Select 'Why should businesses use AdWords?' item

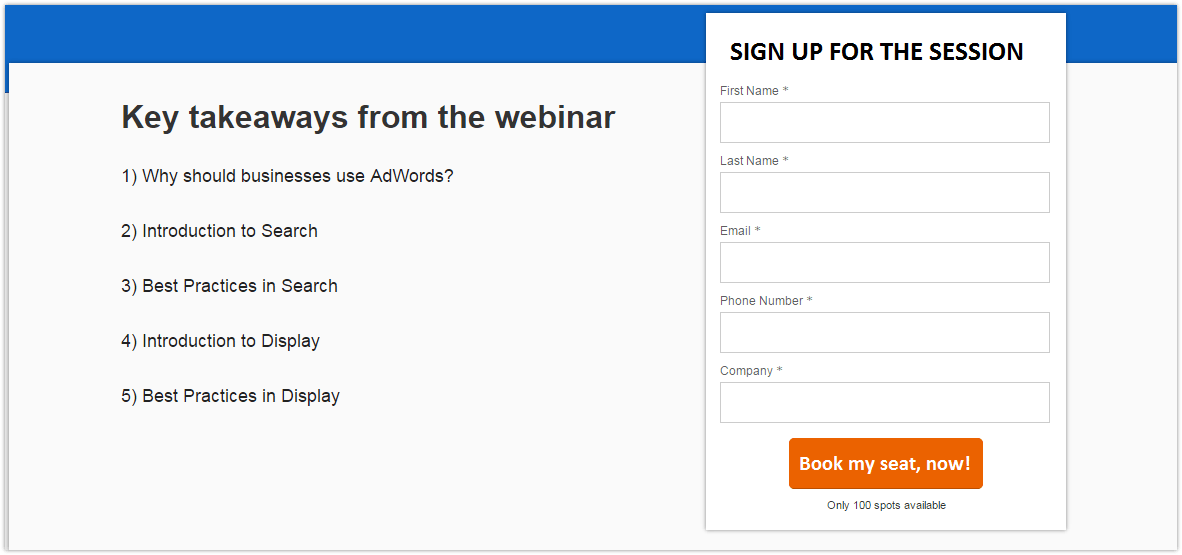(288, 176)
